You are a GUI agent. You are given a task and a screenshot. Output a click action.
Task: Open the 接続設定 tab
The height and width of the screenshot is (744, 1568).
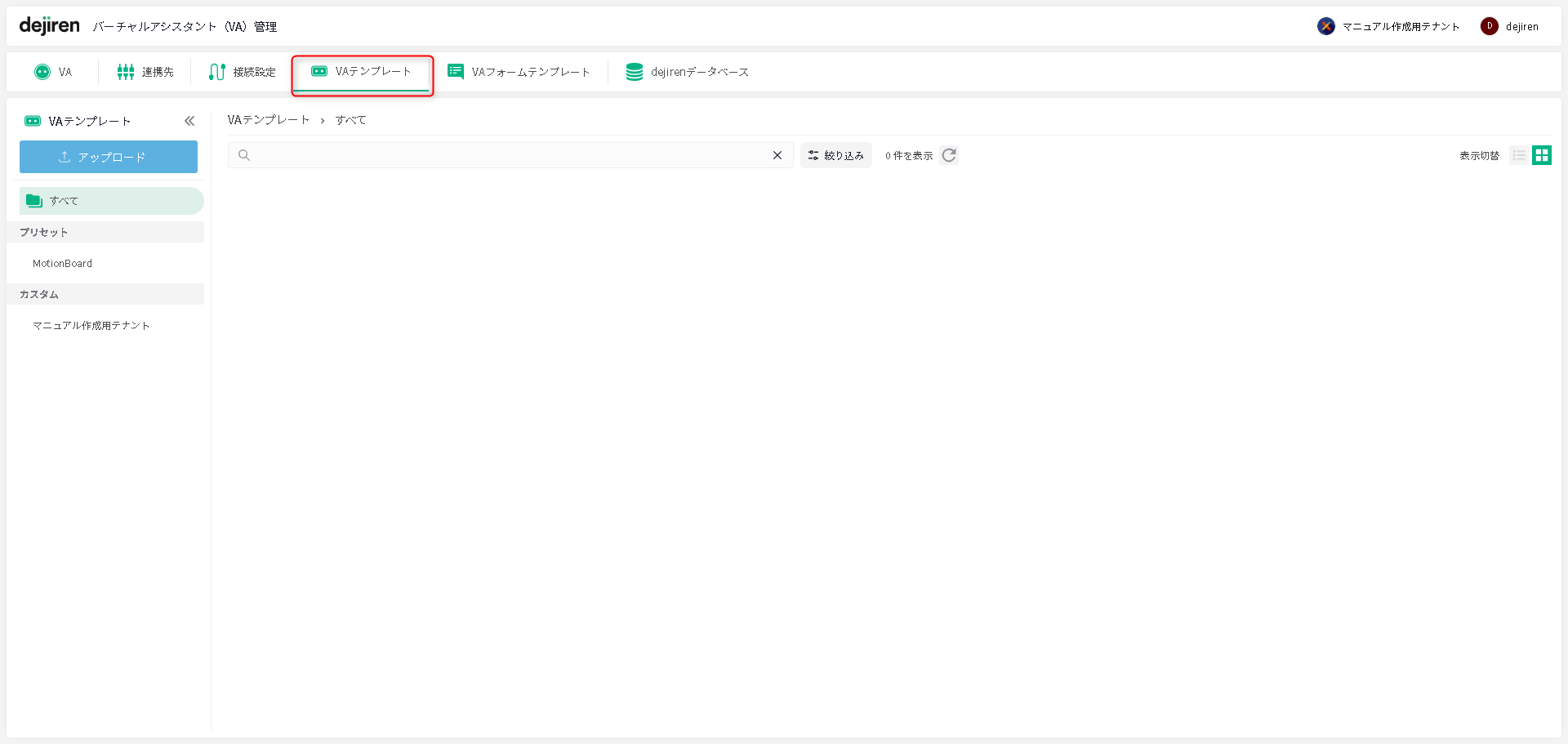[x=243, y=72]
